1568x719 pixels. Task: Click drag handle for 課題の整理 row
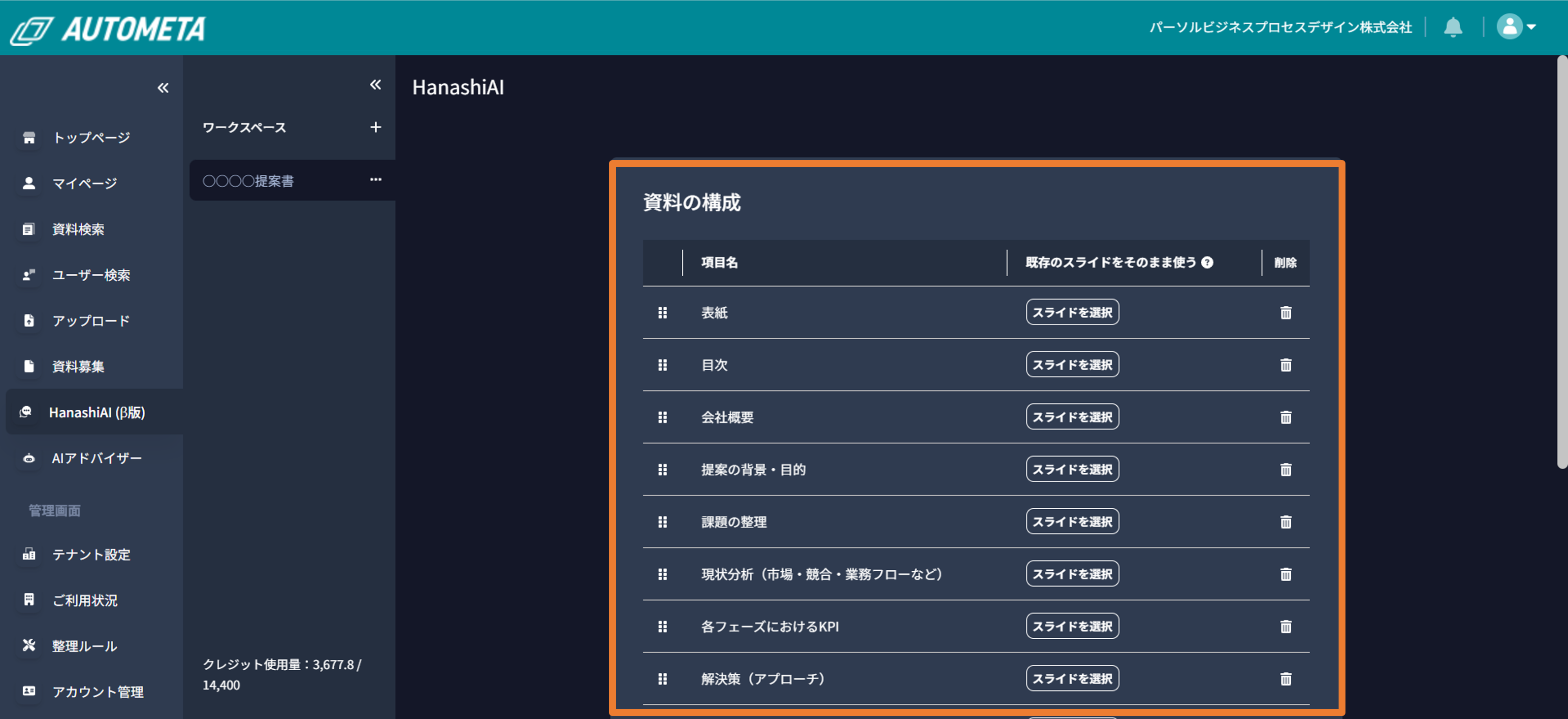(662, 522)
